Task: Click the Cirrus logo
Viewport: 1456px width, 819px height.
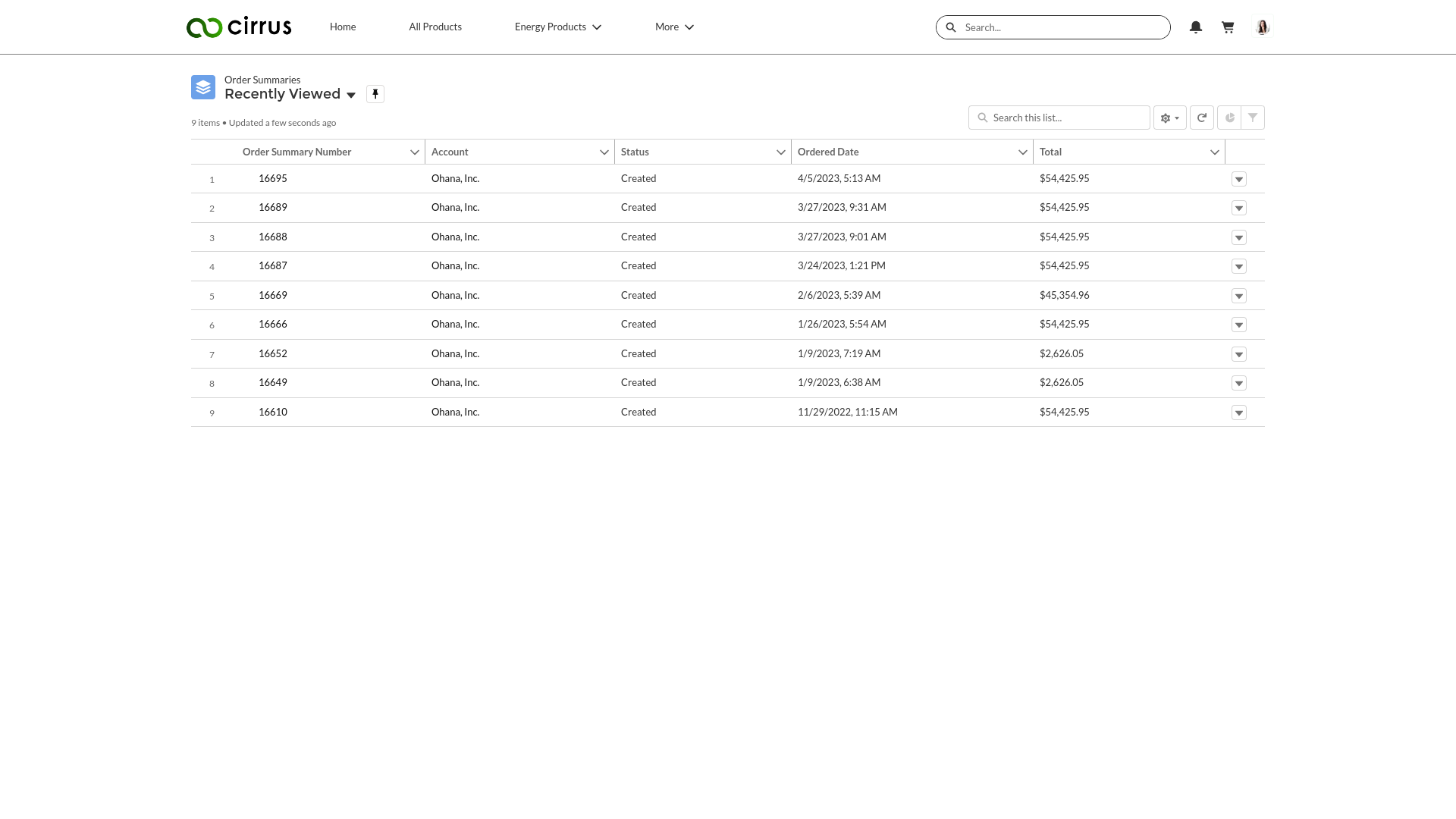Action: (239, 27)
